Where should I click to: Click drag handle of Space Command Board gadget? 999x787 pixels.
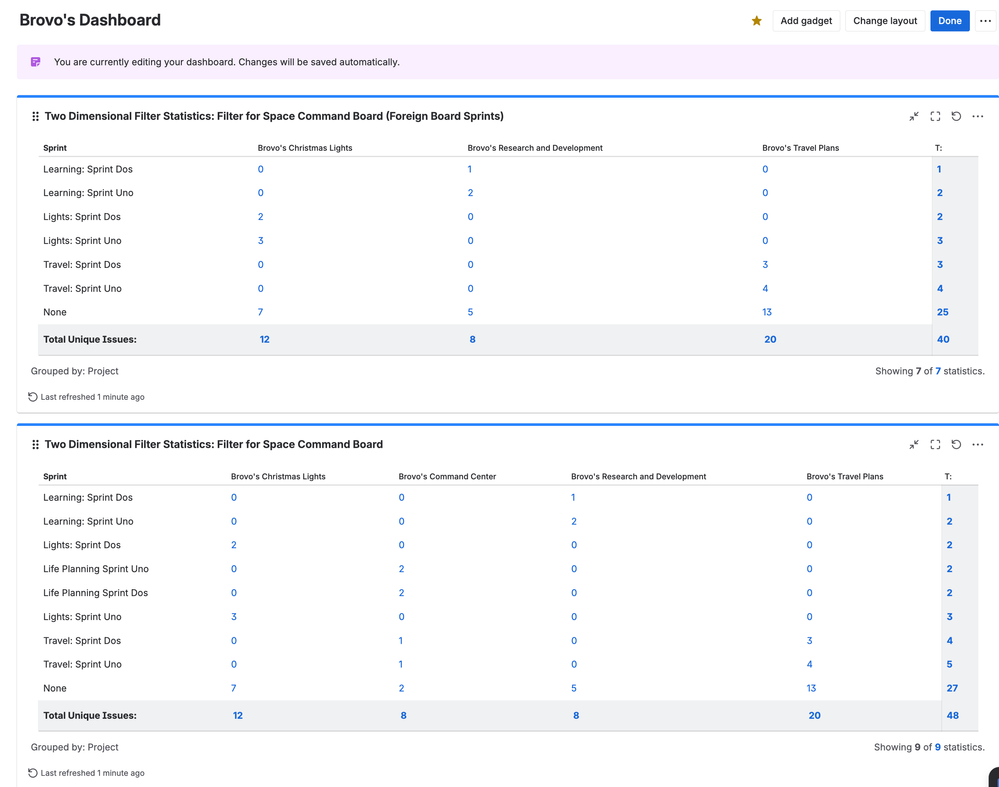(35, 444)
